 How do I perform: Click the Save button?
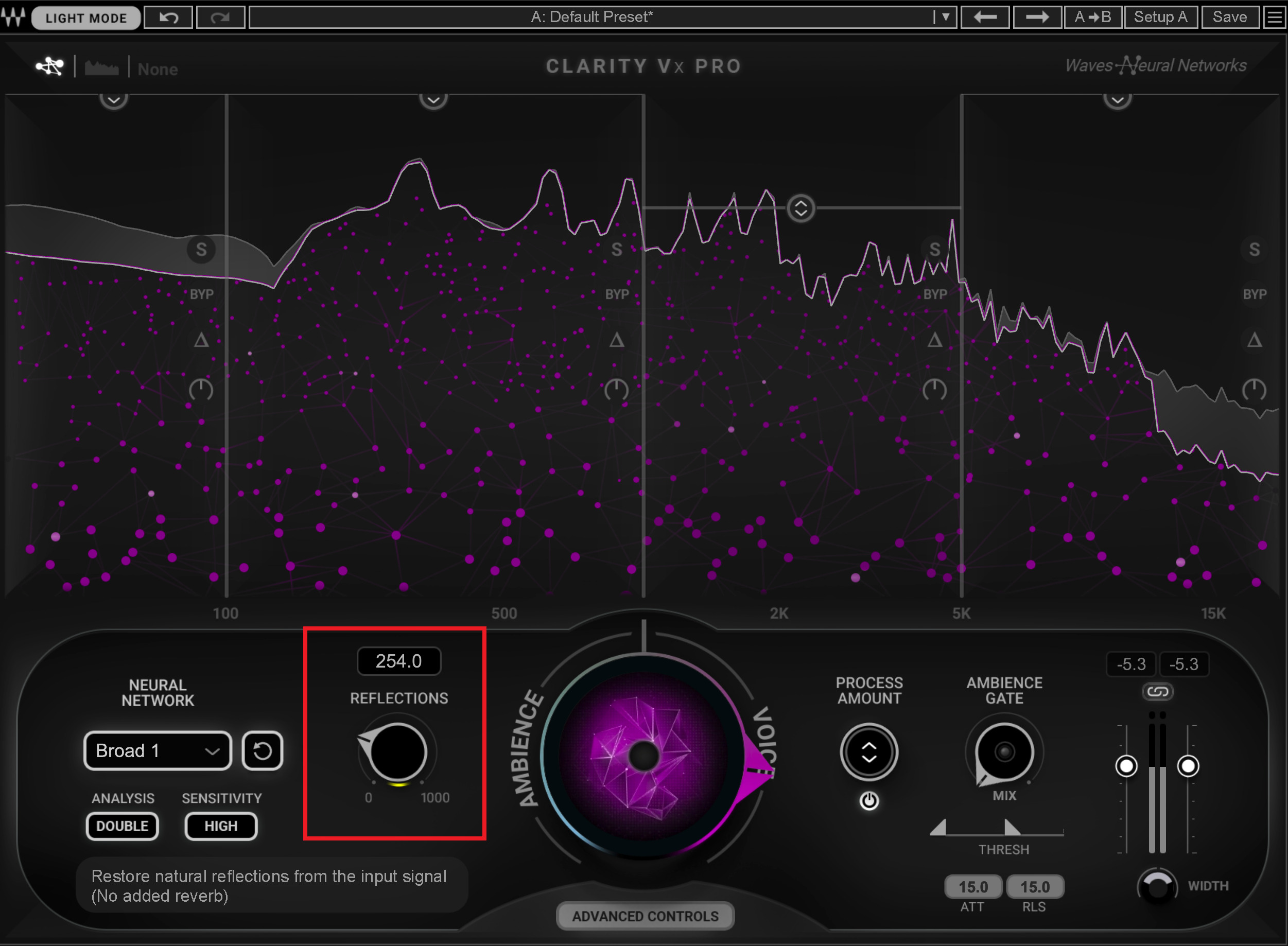click(1230, 17)
